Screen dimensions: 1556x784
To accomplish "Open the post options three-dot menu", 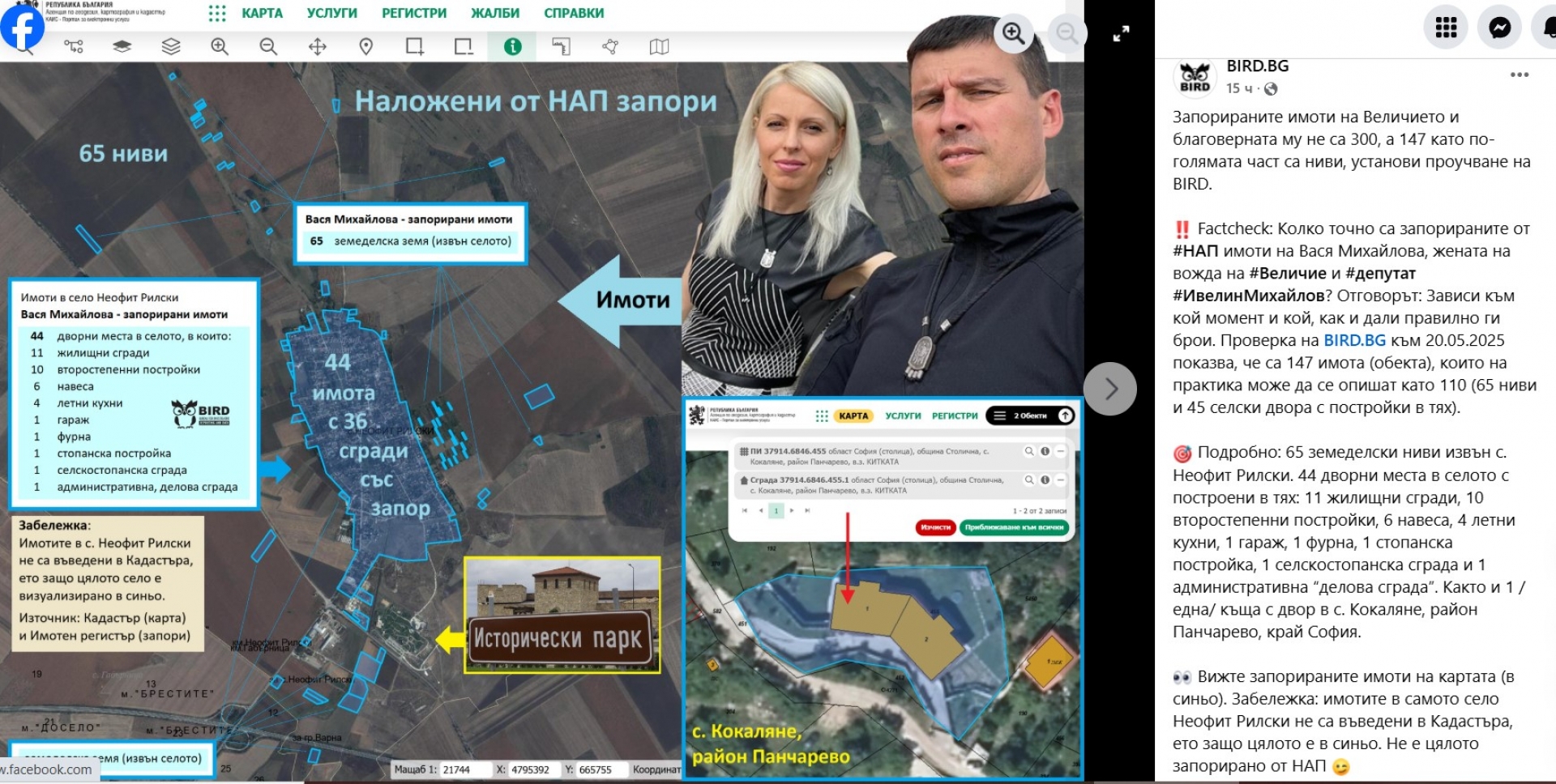I will (x=1520, y=75).
